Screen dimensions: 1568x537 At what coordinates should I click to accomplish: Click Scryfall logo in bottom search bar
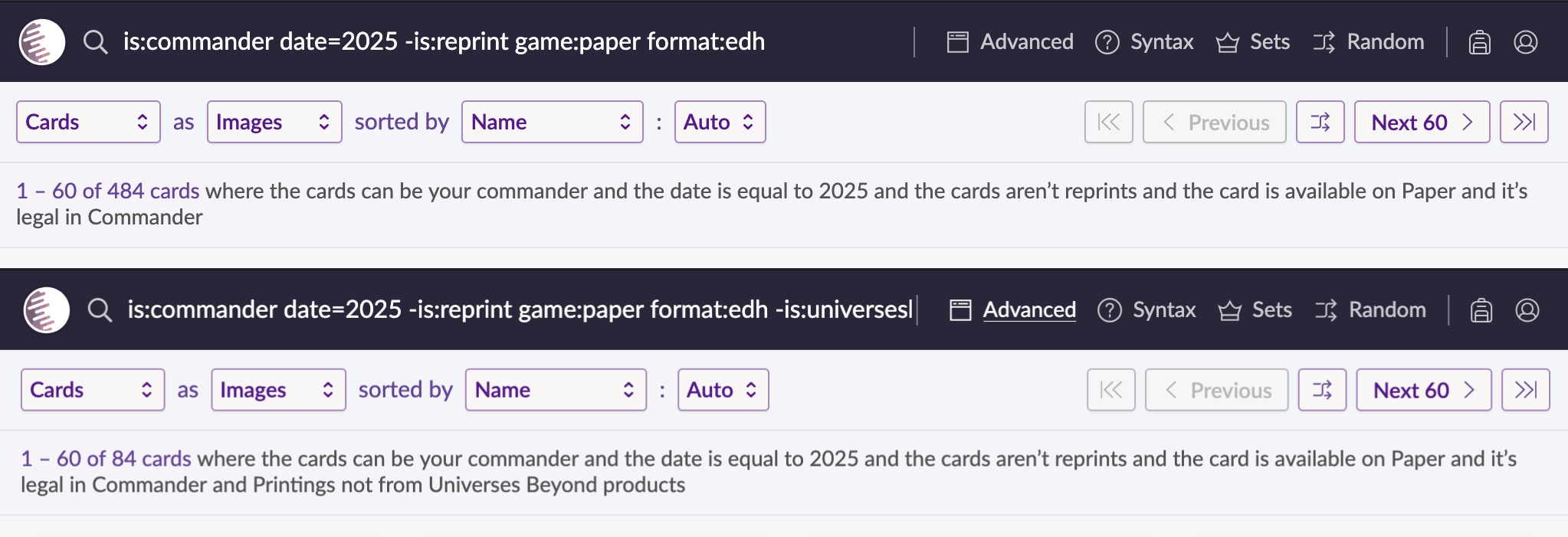point(47,309)
